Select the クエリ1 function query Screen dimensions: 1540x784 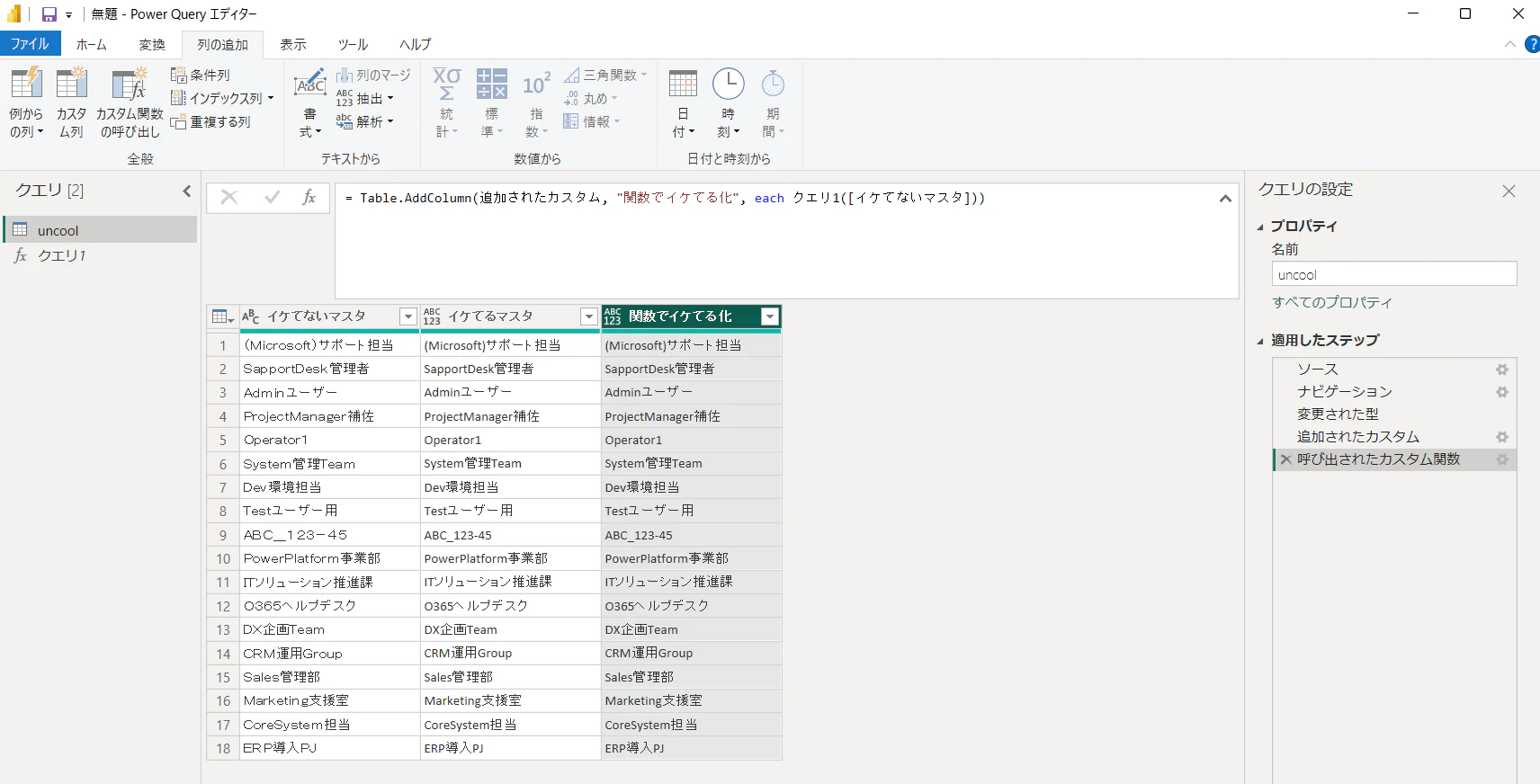tap(100, 256)
